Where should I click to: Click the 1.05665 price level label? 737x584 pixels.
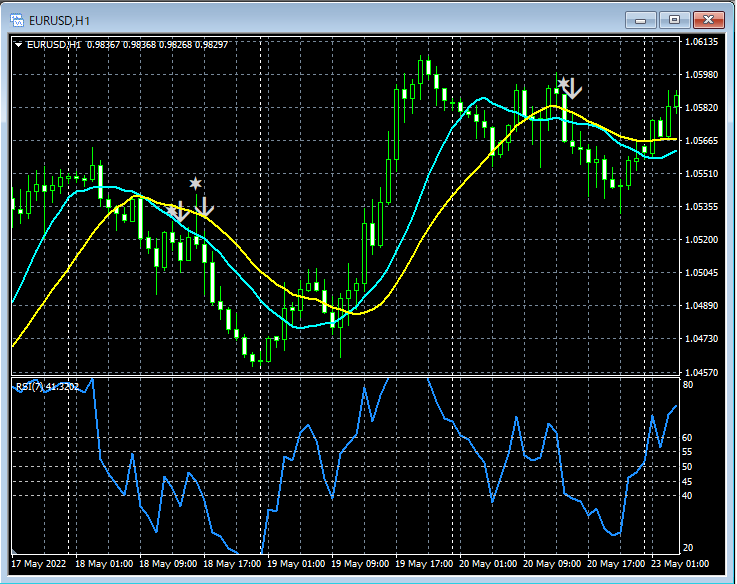702,141
